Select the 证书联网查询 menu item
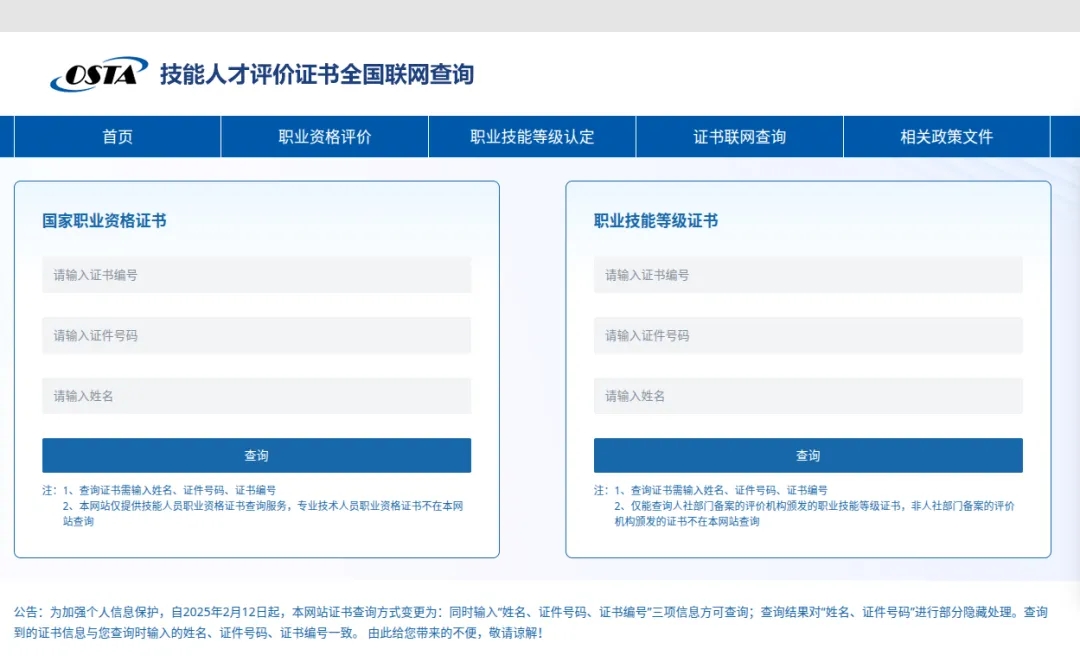This screenshot has width=1080, height=662. point(739,136)
